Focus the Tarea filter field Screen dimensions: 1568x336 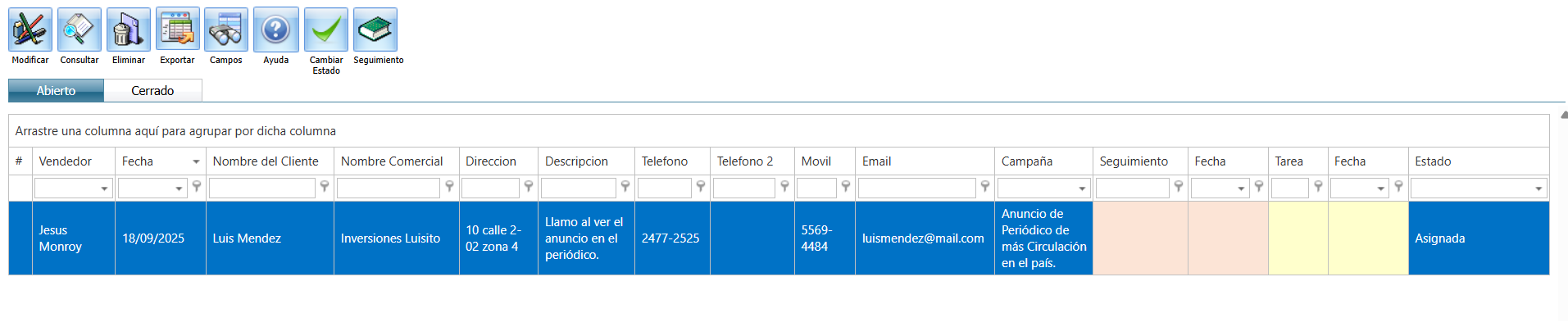point(1290,188)
